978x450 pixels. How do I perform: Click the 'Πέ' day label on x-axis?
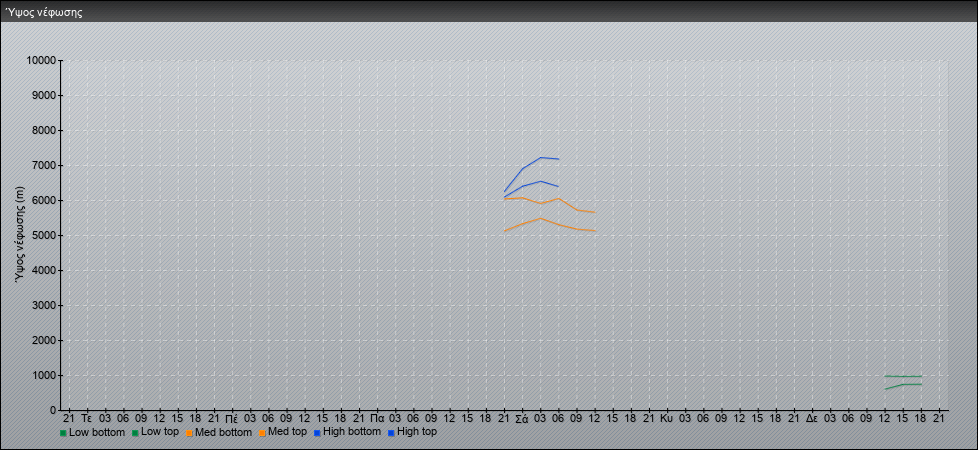click(231, 418)
